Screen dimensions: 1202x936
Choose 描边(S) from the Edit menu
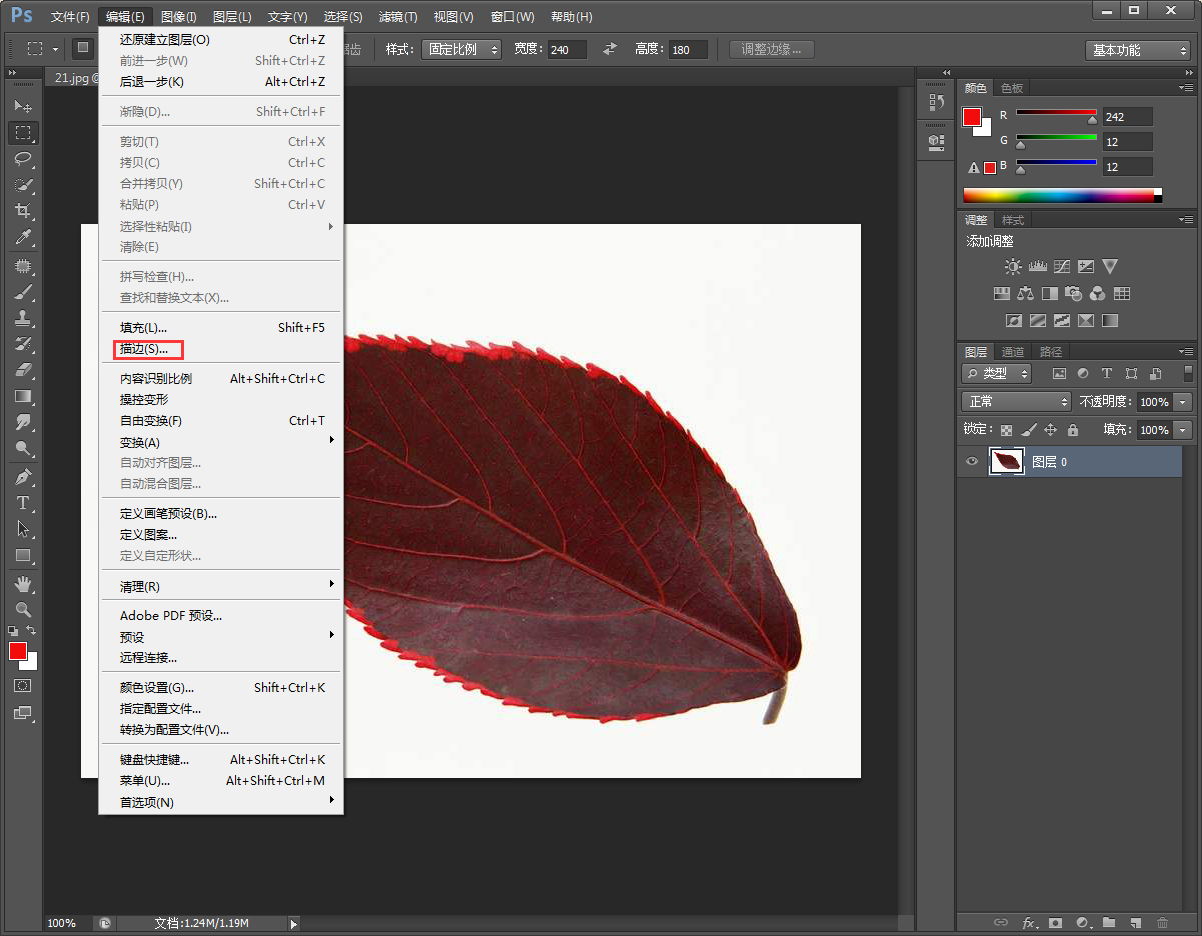pos(147,349)
